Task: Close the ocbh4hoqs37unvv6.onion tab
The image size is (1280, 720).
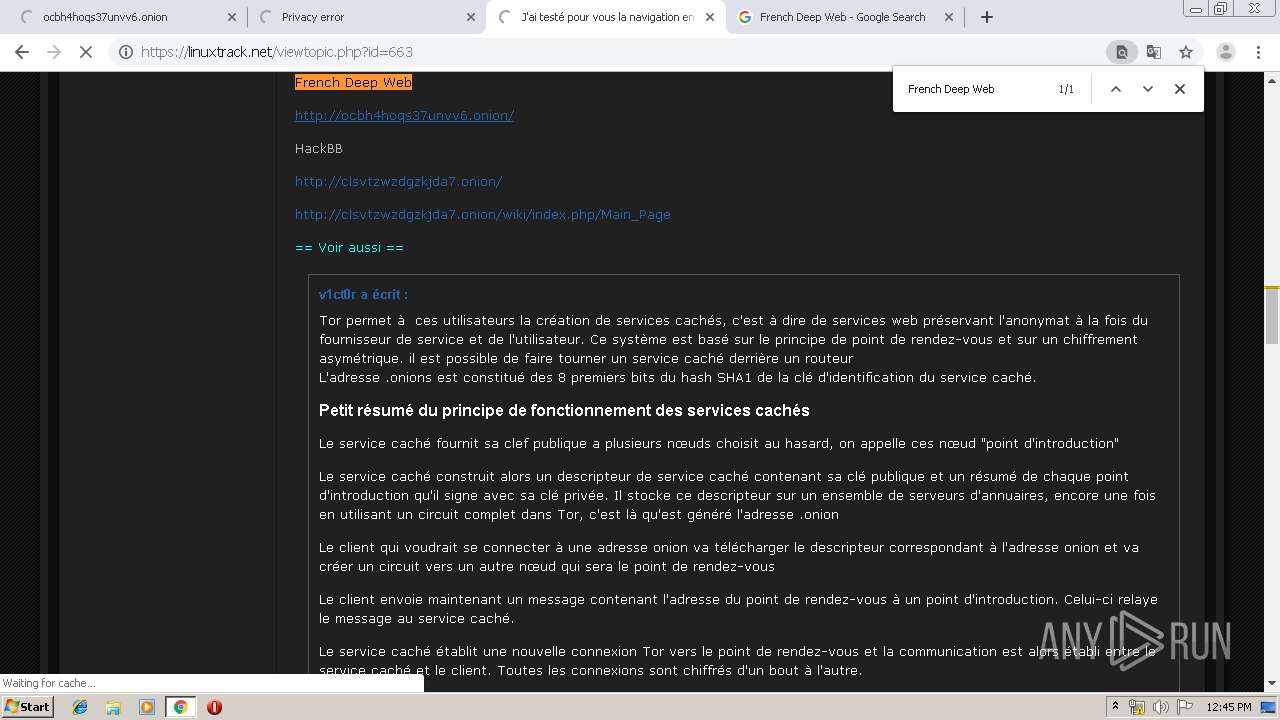Action: tap(232, 17)
